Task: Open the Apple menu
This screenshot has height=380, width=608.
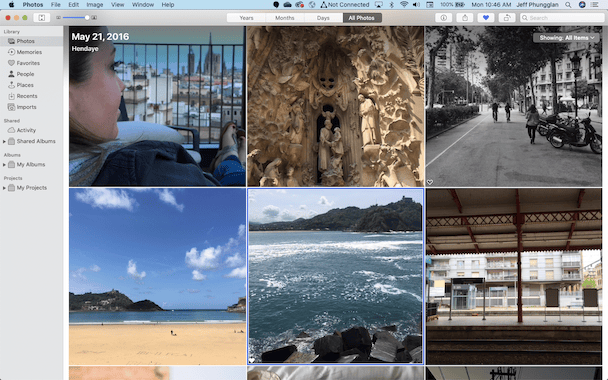Action: pos(11,5)
